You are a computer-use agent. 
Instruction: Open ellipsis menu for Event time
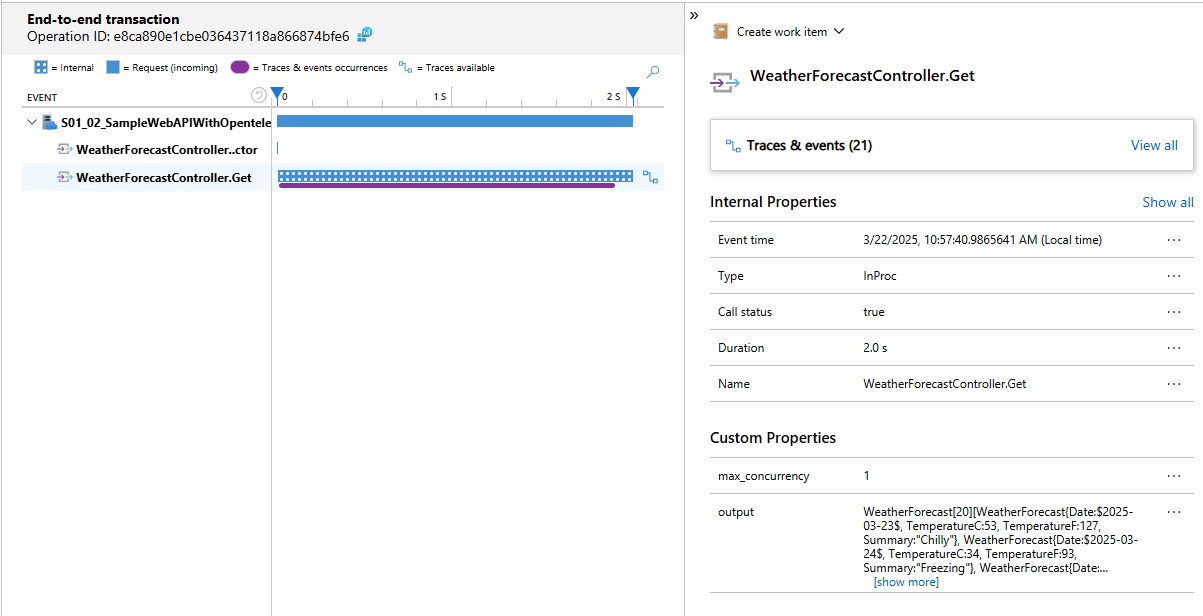click(x=1174, y=240)
